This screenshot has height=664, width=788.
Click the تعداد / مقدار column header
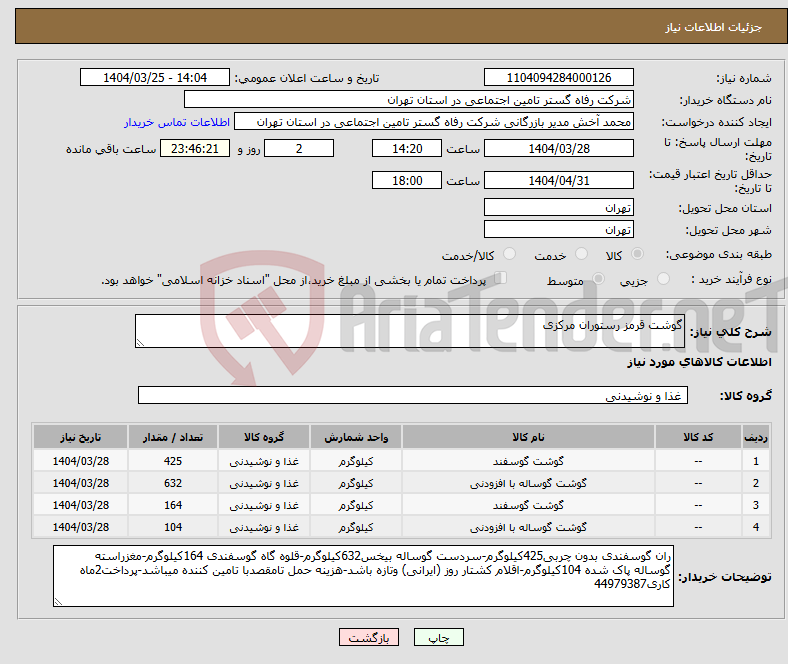click(x=173, y=437)
